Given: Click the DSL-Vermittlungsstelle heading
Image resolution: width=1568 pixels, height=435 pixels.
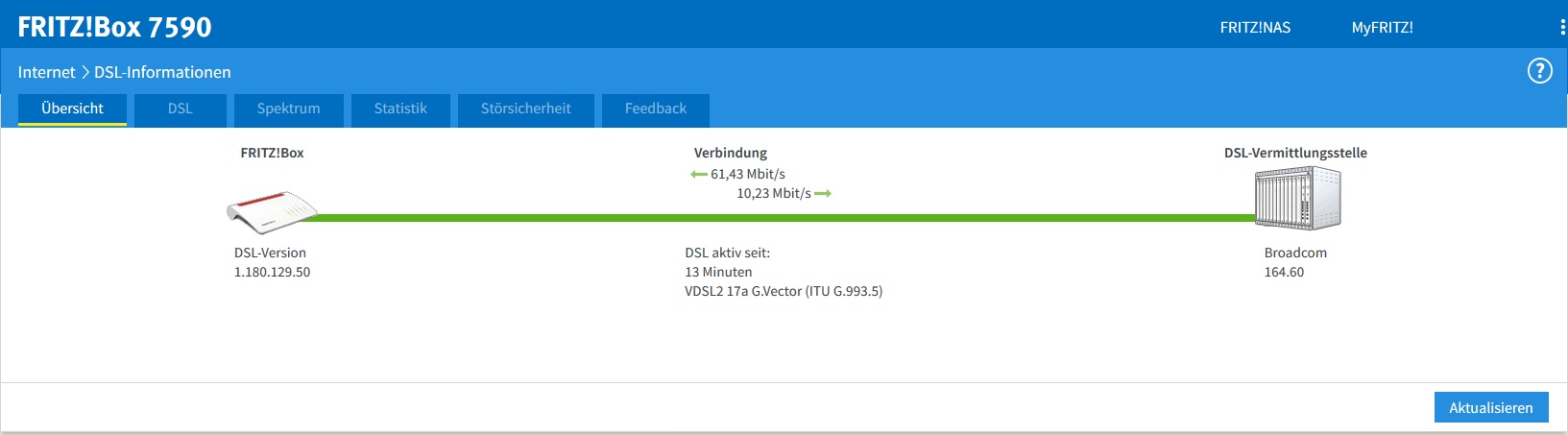Looking at the screenshot, I should [1295, 153].
